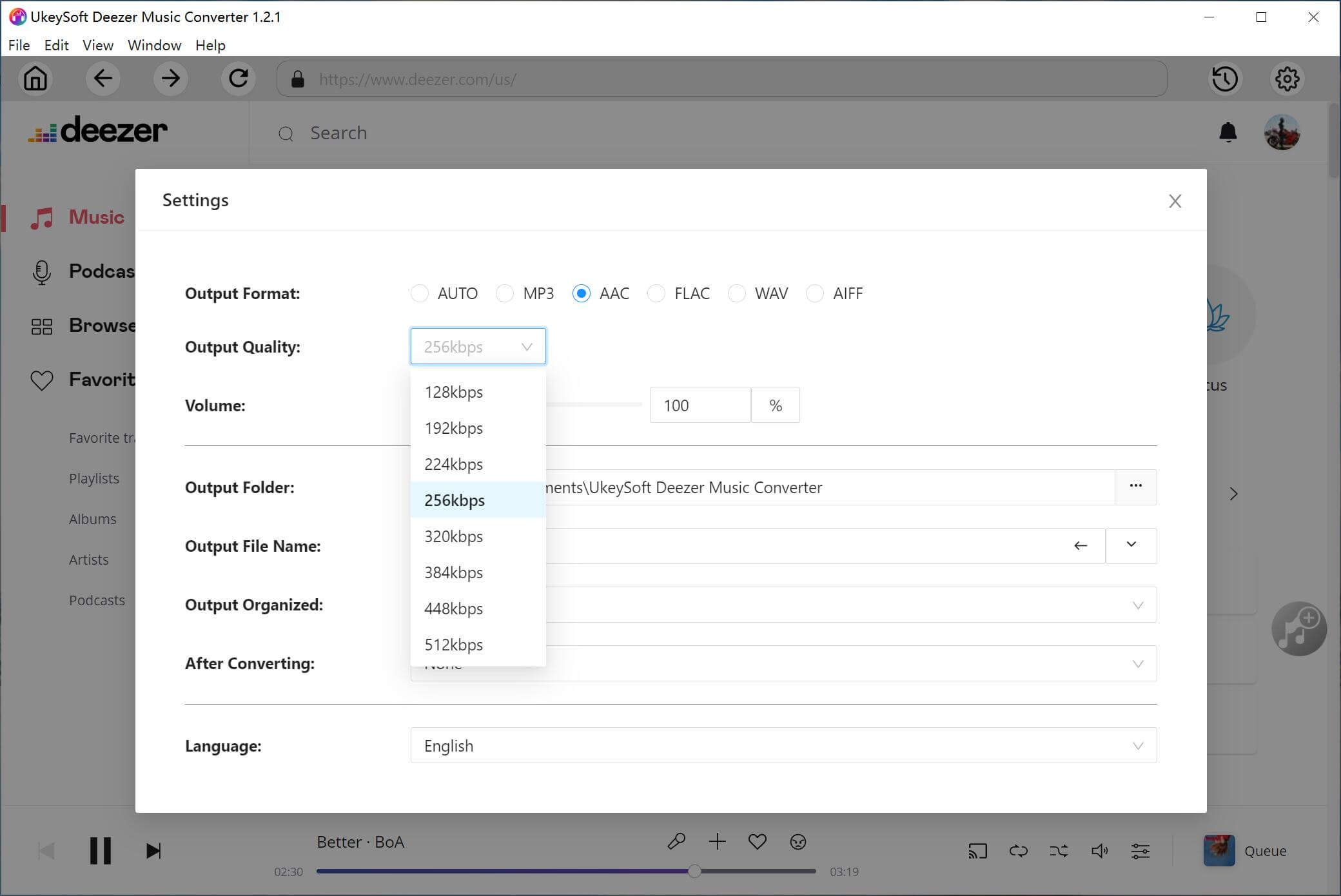
Task: Close the Settings dialog
Action: (1175, 201)
